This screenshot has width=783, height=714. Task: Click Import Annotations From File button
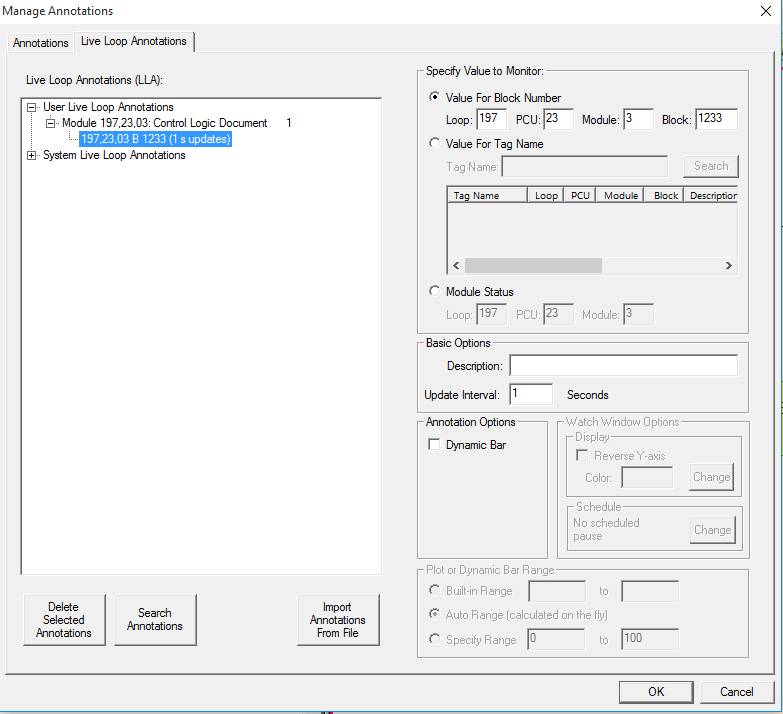point(338,620)
